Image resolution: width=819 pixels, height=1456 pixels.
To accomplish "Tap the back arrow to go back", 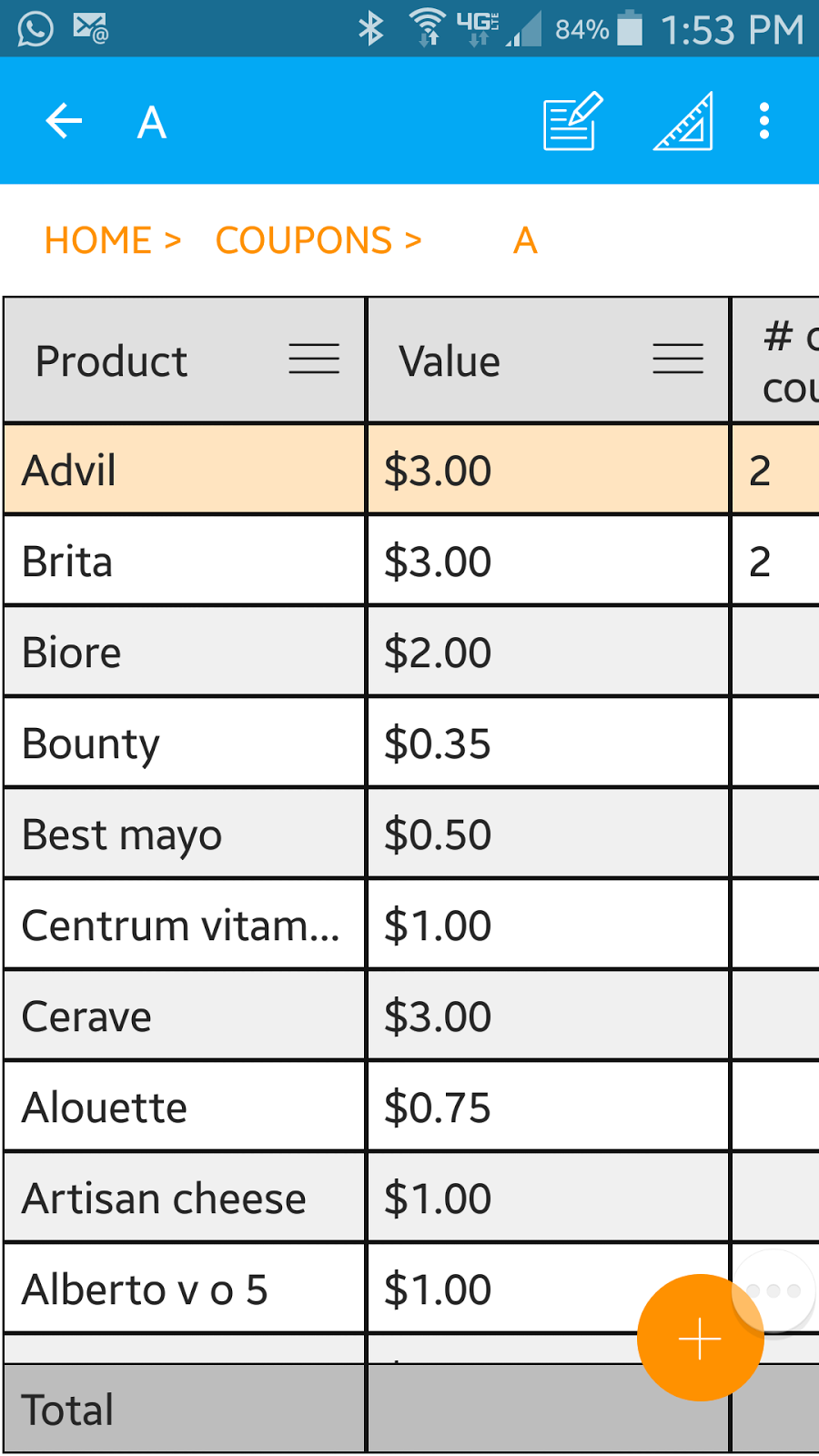I will (63, 120).
